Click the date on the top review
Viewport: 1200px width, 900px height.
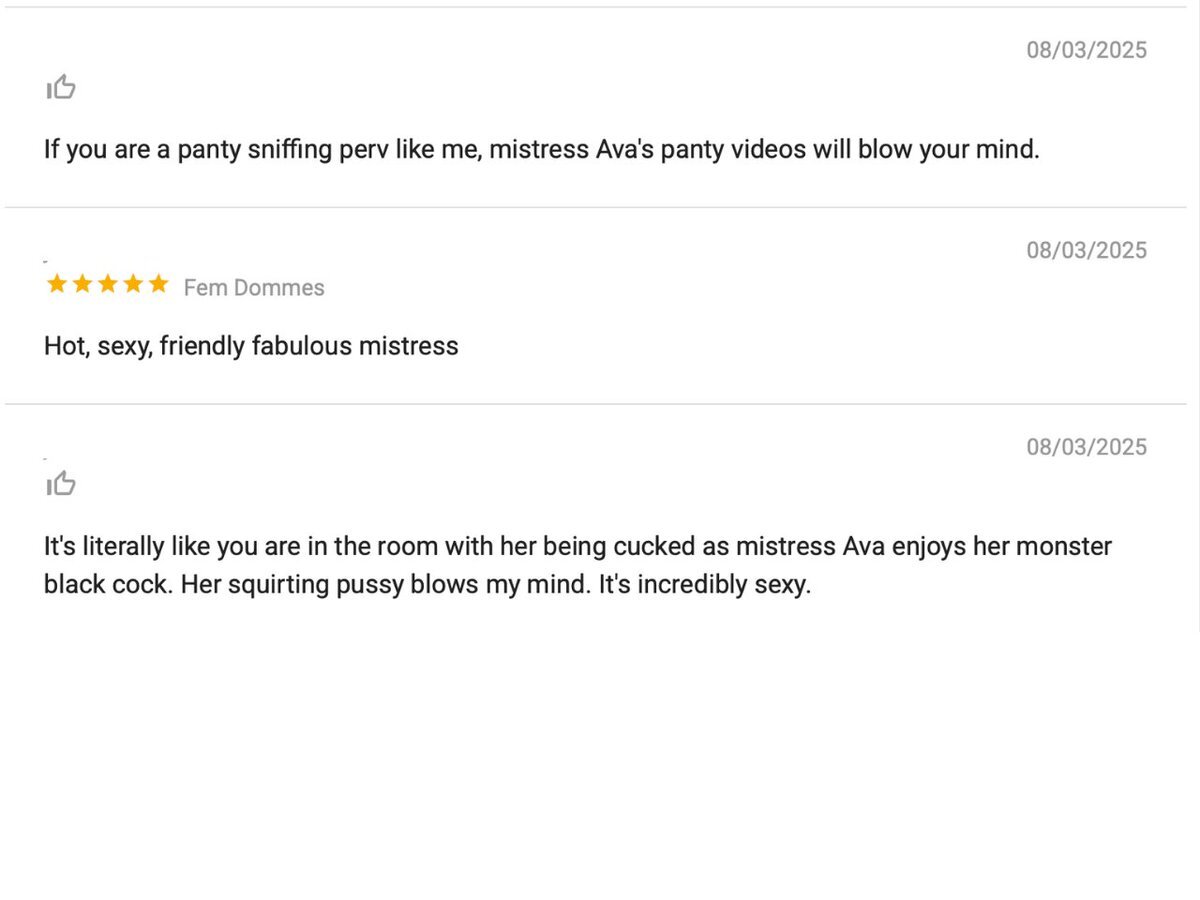click(x=1086, y=50)
